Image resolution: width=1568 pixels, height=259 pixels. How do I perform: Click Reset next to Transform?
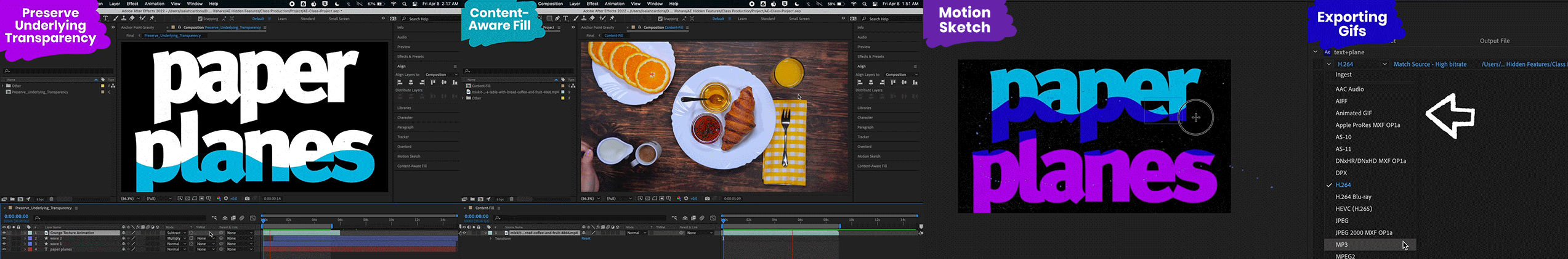[586, 239]
